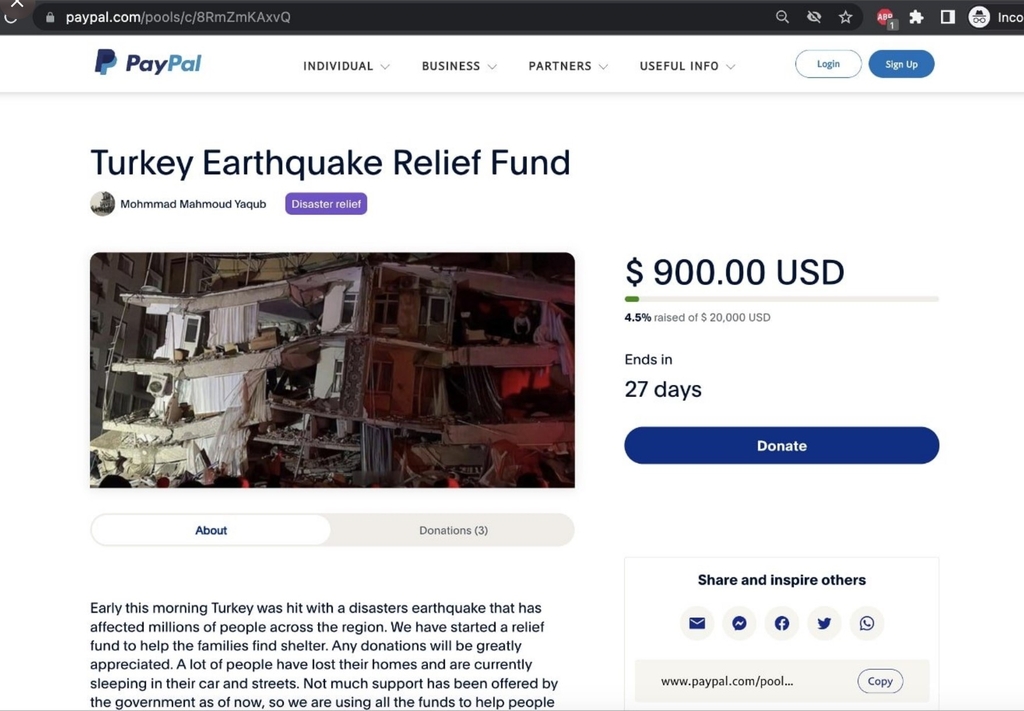Open the Partners dropdown menu
1024x711 pixels.
(x=568, y=66)
